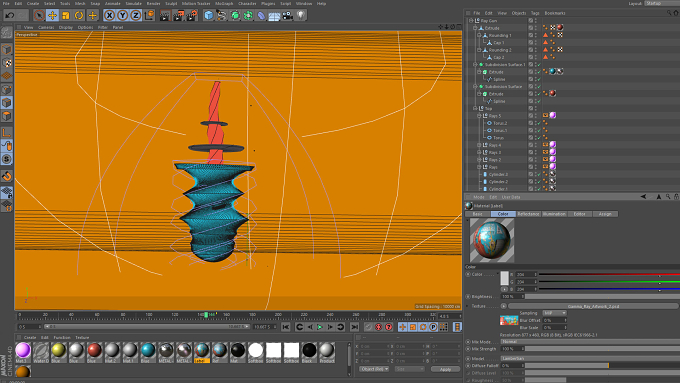
Task: Open the Material Manager Texture menu
Action: pyautogui.click(x=82, y=337)
